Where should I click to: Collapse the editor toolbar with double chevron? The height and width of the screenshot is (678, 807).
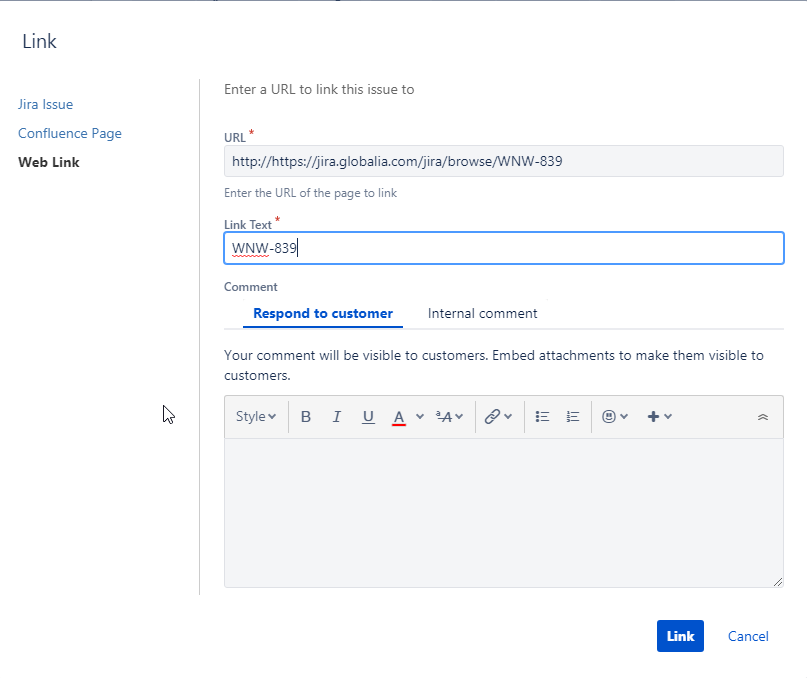[x=763, y=417]
